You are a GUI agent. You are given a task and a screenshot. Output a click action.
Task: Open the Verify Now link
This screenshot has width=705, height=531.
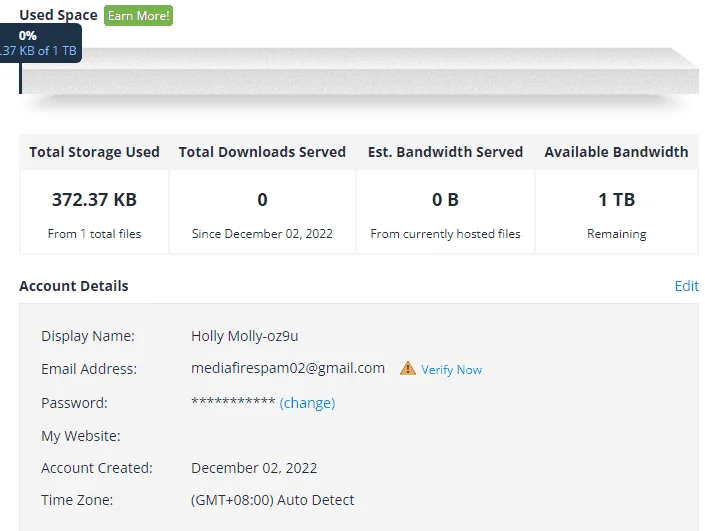pos(451,370)
